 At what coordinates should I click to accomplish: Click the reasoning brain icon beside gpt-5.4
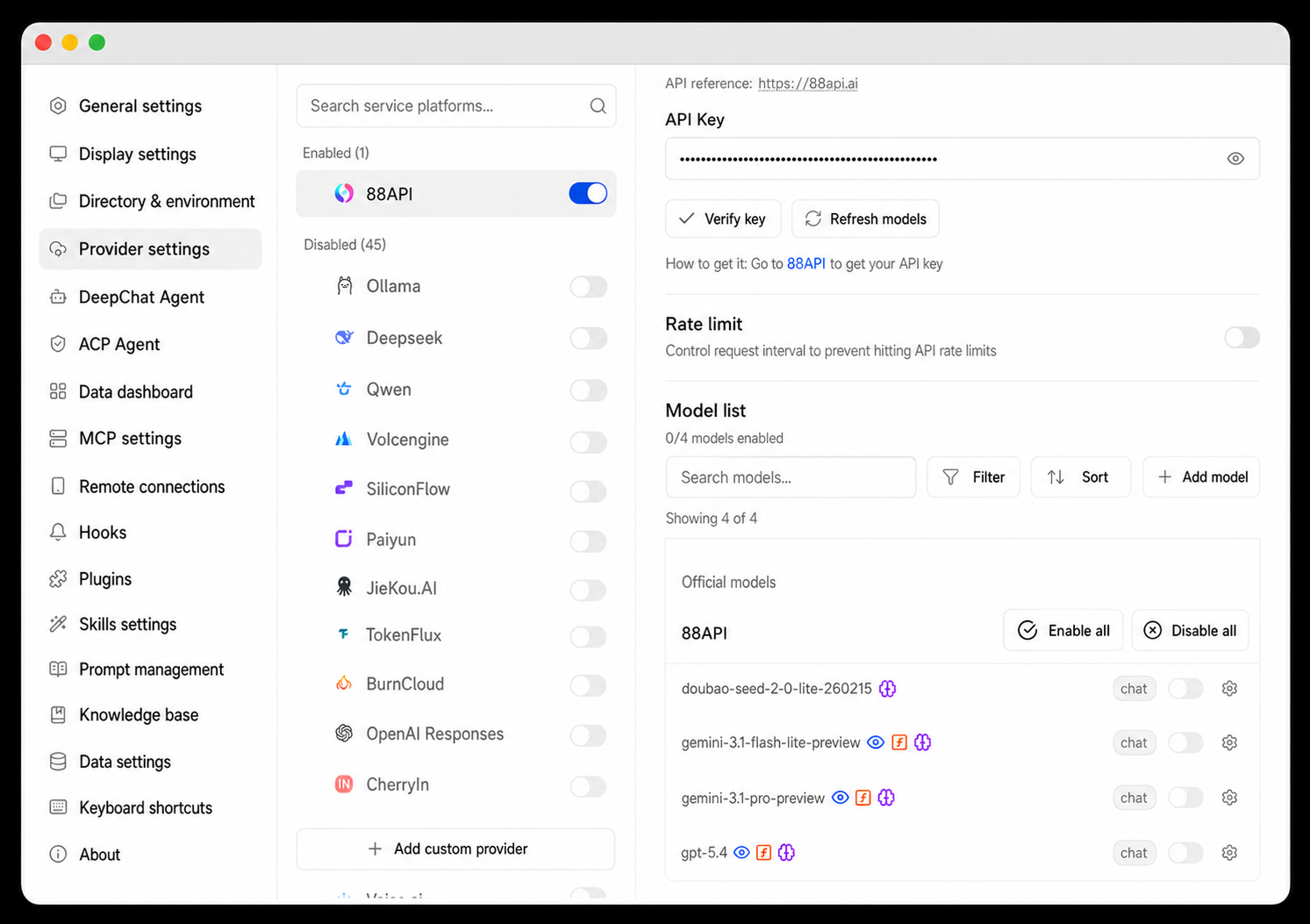pyautogui.click(x=786, y=852)
